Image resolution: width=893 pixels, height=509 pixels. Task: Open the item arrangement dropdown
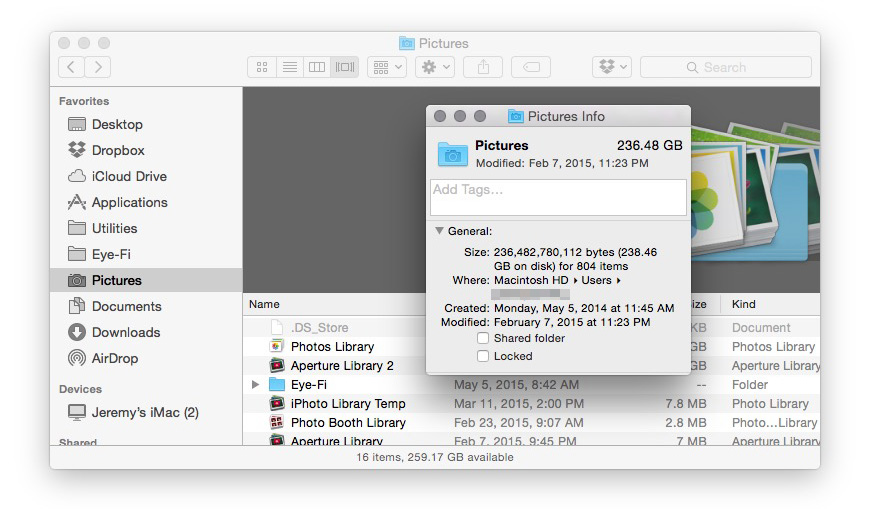[387, 67]
